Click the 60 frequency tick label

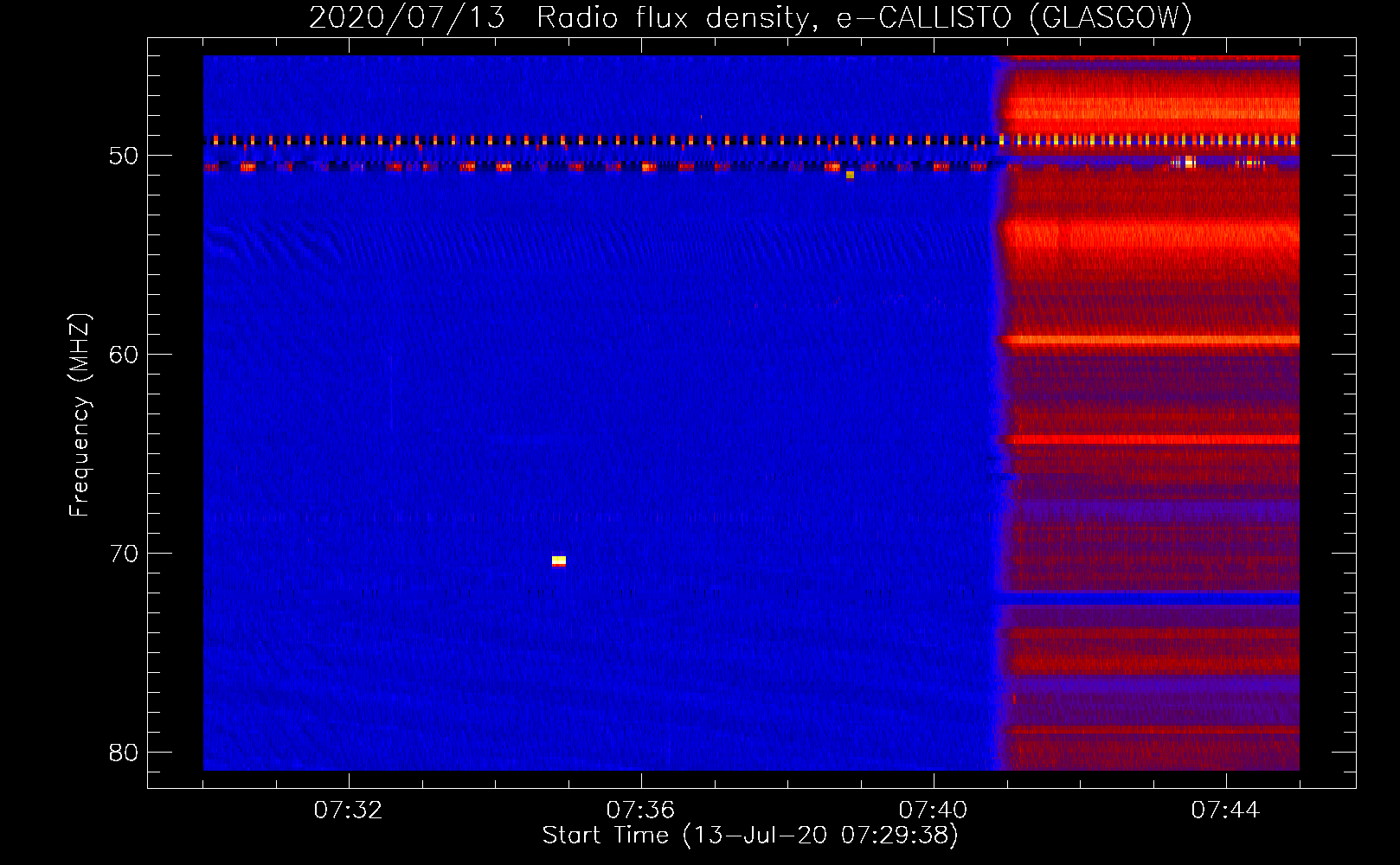124,355
